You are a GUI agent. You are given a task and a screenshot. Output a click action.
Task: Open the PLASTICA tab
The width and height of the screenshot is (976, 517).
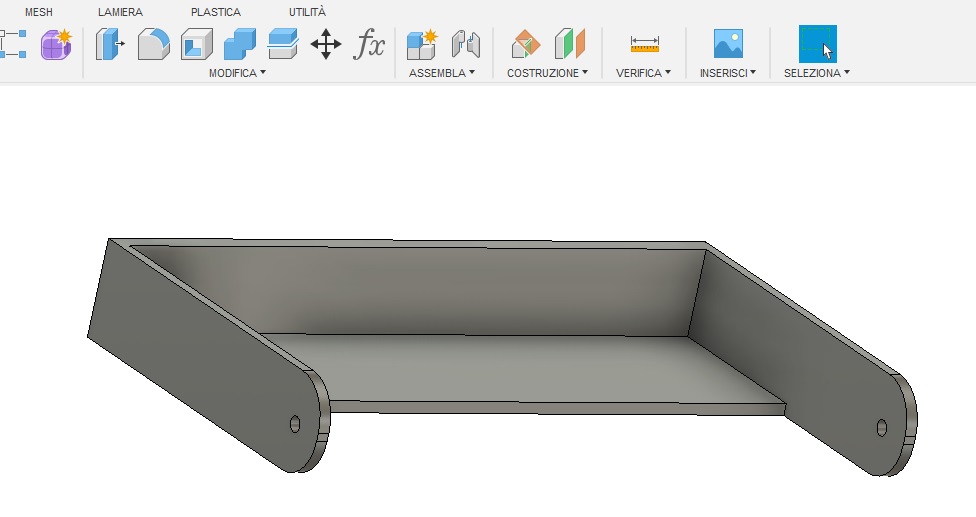[215, 12]
